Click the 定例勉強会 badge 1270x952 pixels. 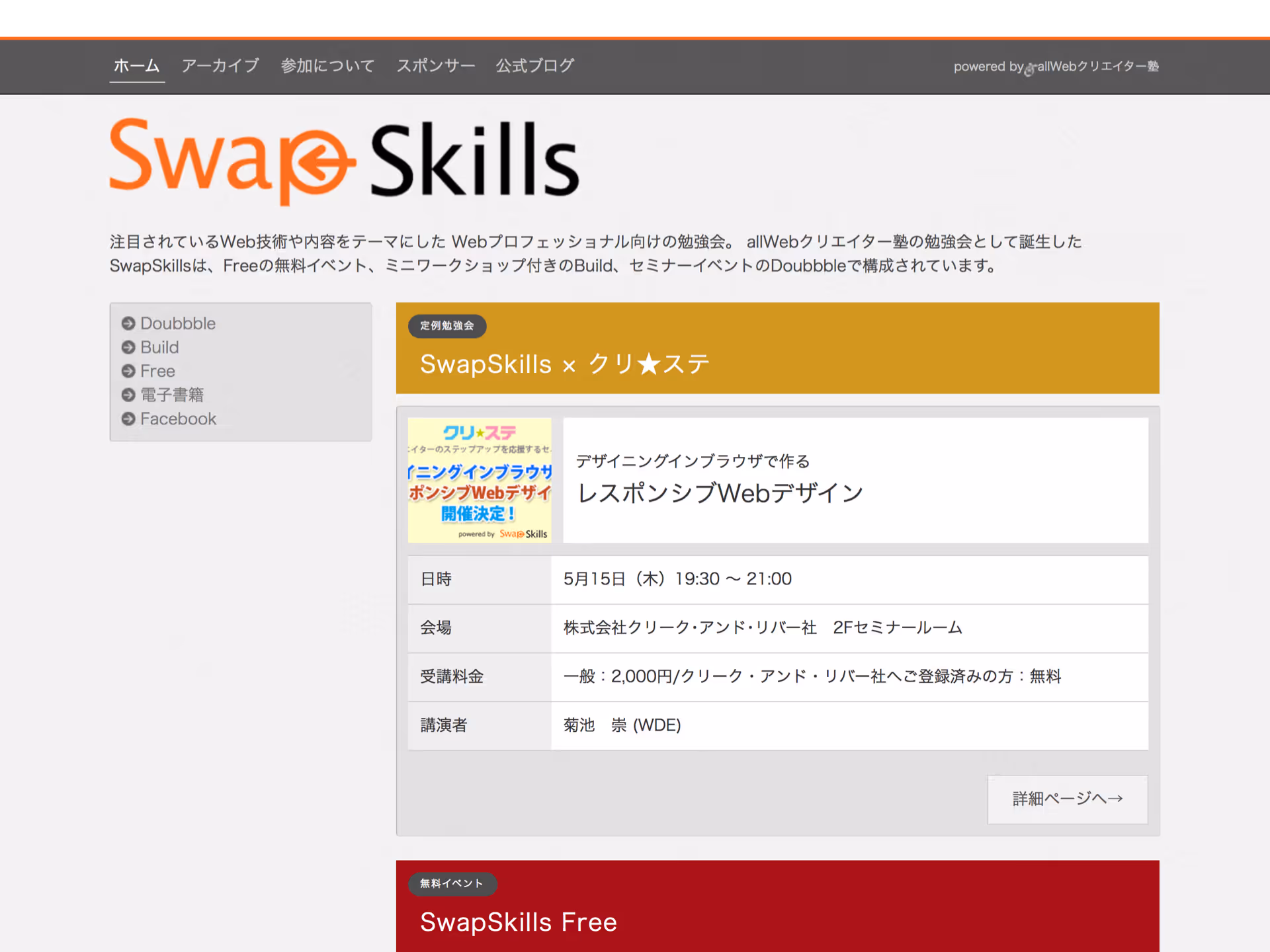pos(447,326)
